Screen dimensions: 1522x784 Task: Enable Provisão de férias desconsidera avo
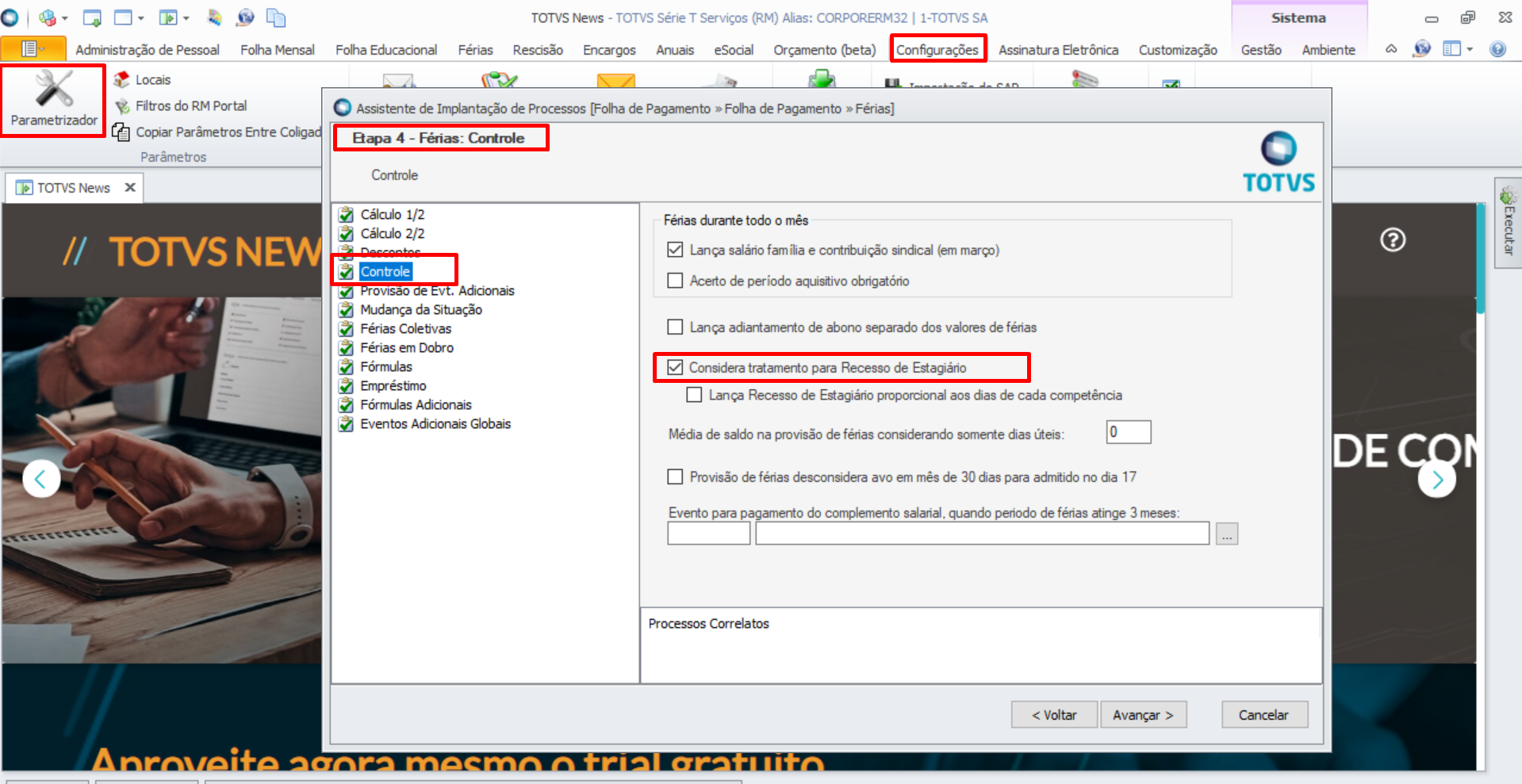click(675, 476)
